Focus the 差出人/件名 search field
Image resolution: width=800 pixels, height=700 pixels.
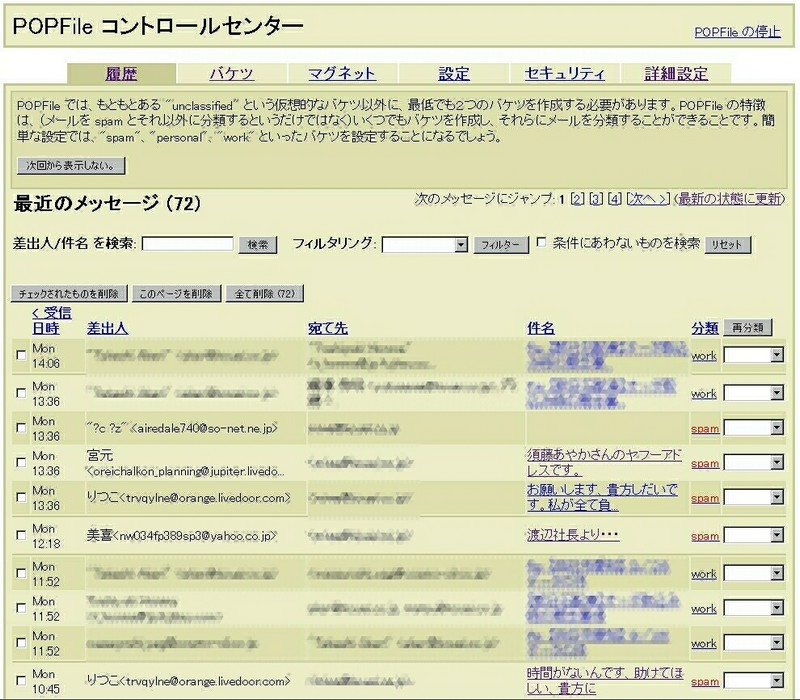point(187,244)
